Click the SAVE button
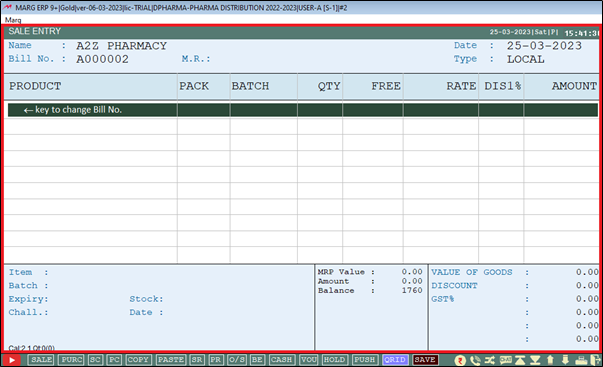 425,360
